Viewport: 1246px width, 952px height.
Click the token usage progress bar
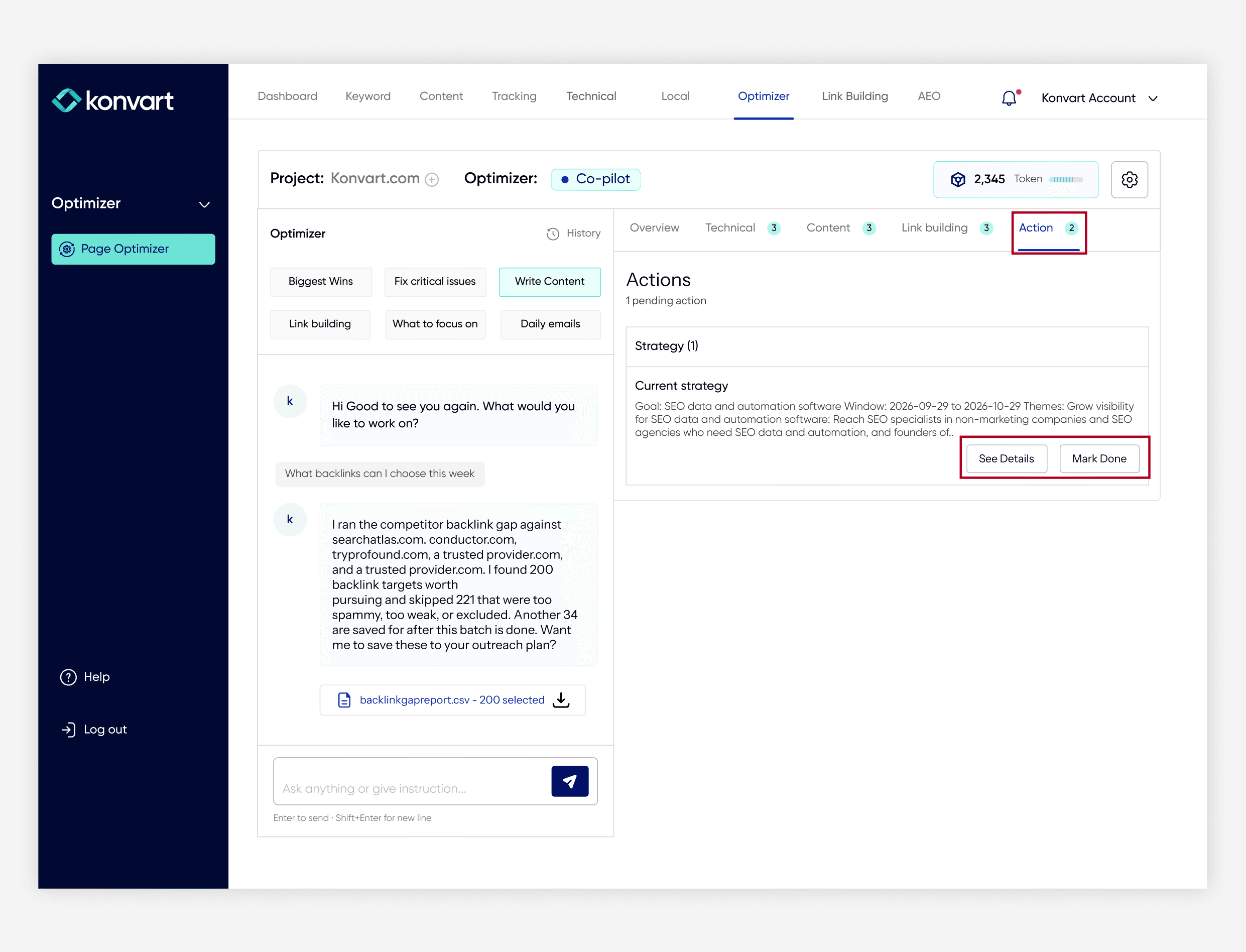pos(1066,180)
